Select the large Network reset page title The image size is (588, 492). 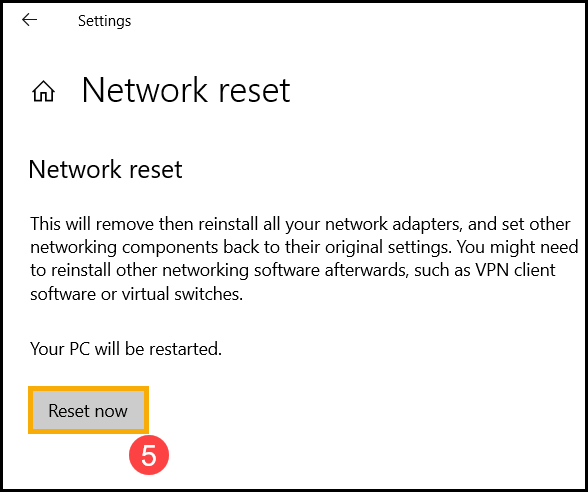(186, 90)
